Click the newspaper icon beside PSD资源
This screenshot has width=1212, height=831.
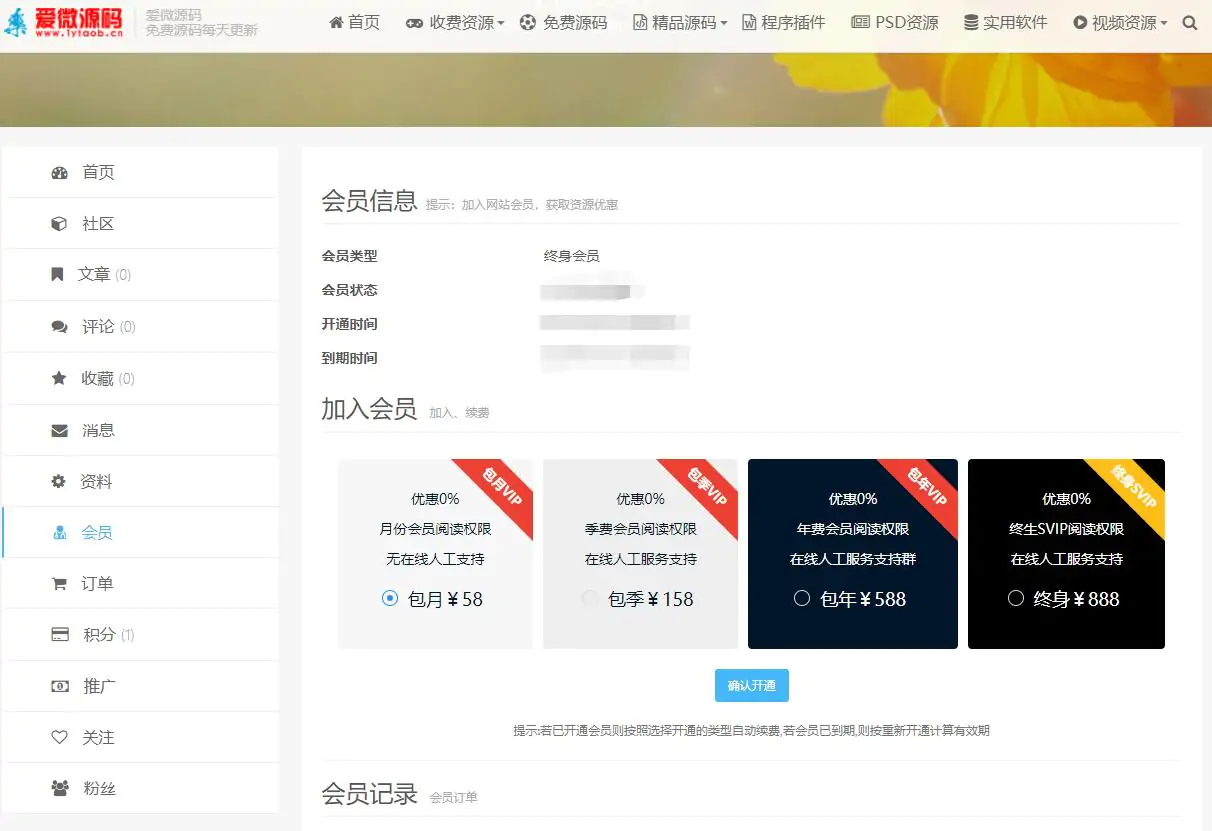click(x=860, y=23)
